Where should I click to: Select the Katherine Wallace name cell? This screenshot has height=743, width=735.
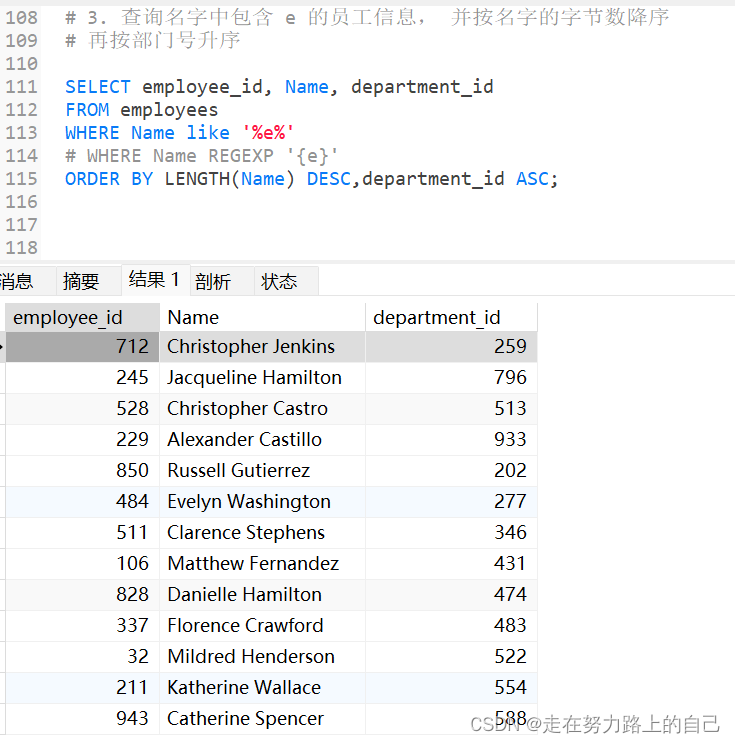click(262, 688)
